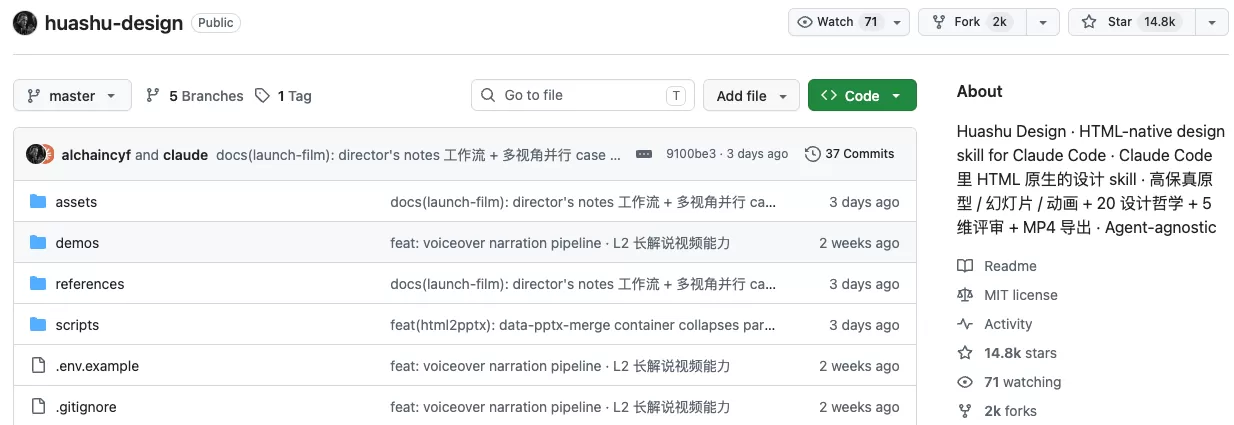The height and width of the screenshot is (425, 1234).
Task: Click the MIT license scale icon
Action: point(965,295)
